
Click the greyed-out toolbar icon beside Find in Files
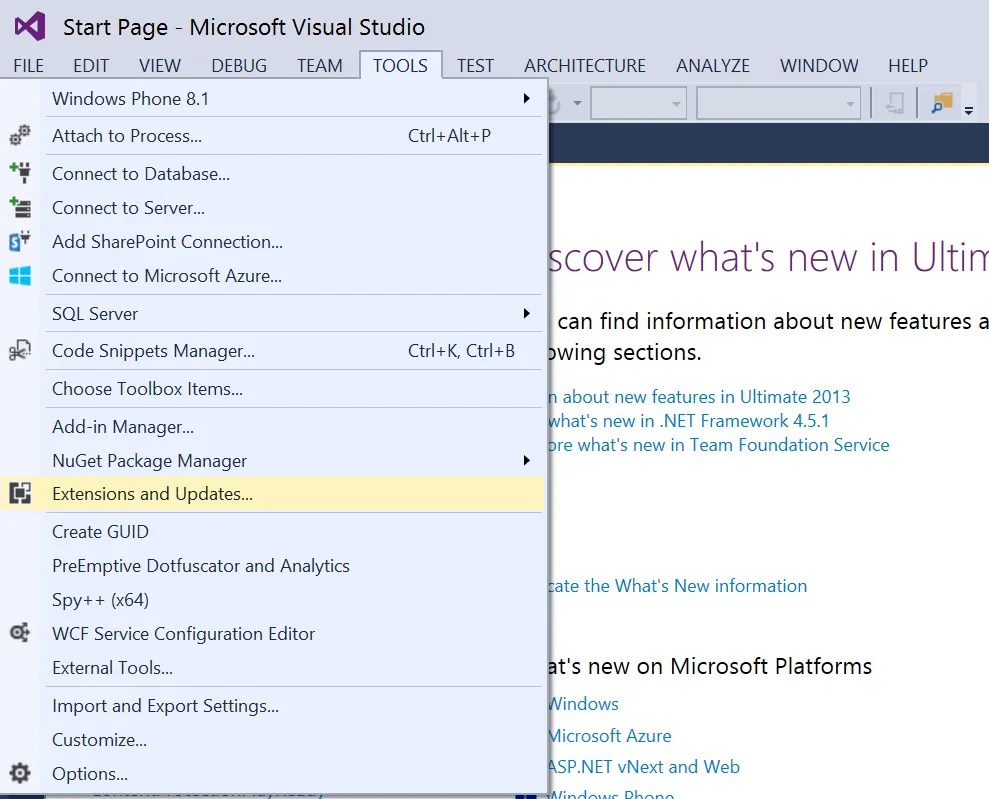tap(894, 102)
